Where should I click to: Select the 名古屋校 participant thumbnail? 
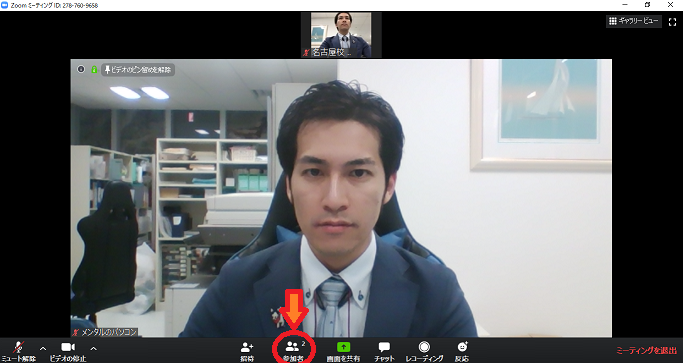click(x=341, y=35)
